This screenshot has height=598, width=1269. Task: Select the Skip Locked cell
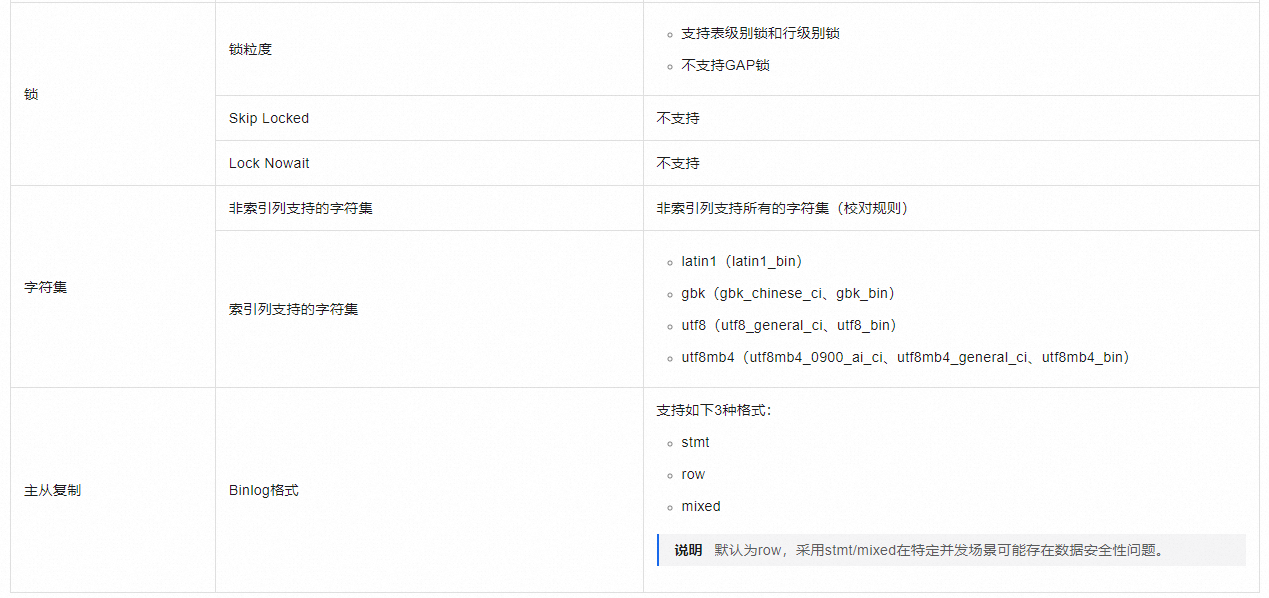coord(429,118)
